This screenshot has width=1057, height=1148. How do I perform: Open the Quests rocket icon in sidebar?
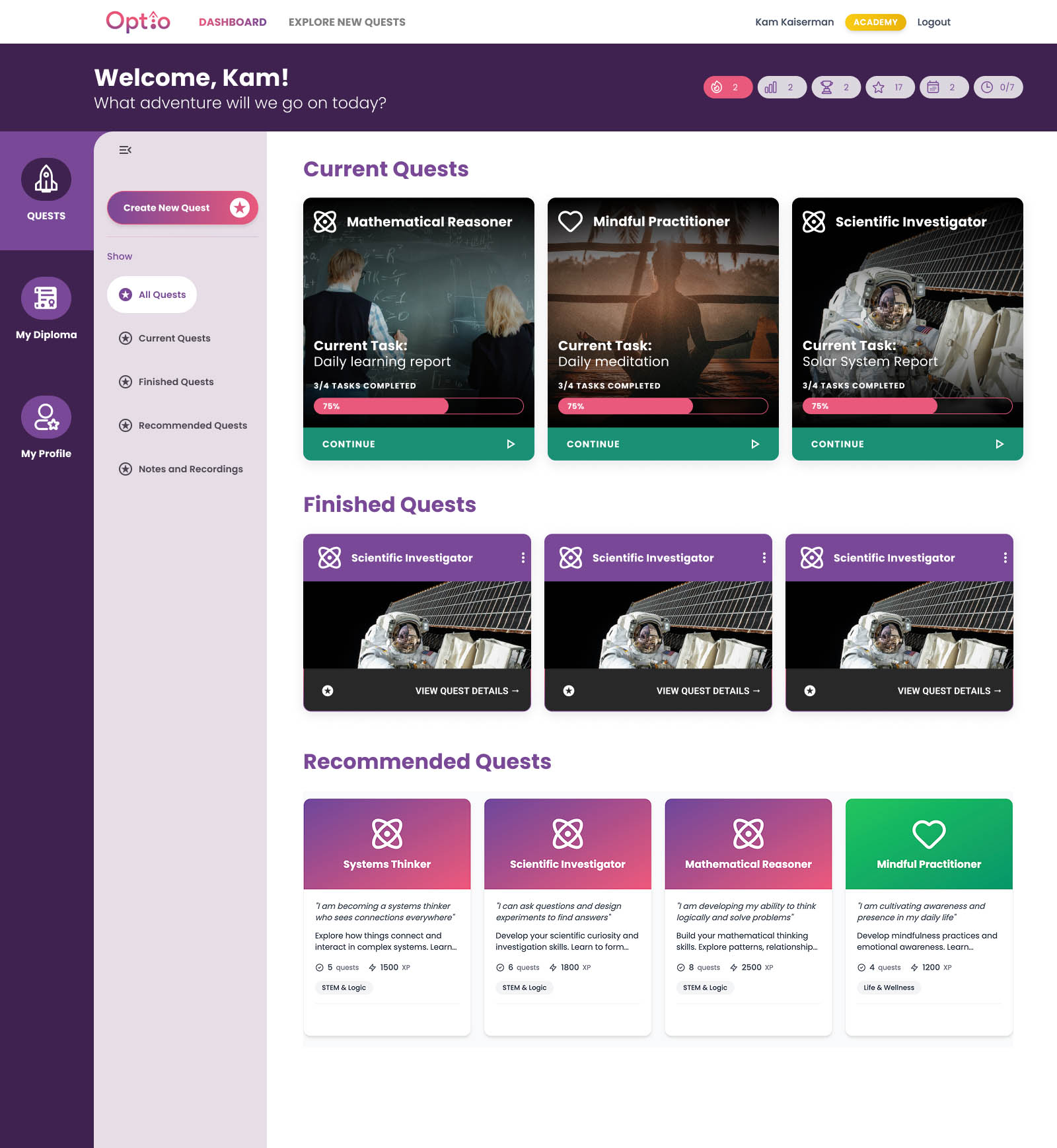coord(46,180)
